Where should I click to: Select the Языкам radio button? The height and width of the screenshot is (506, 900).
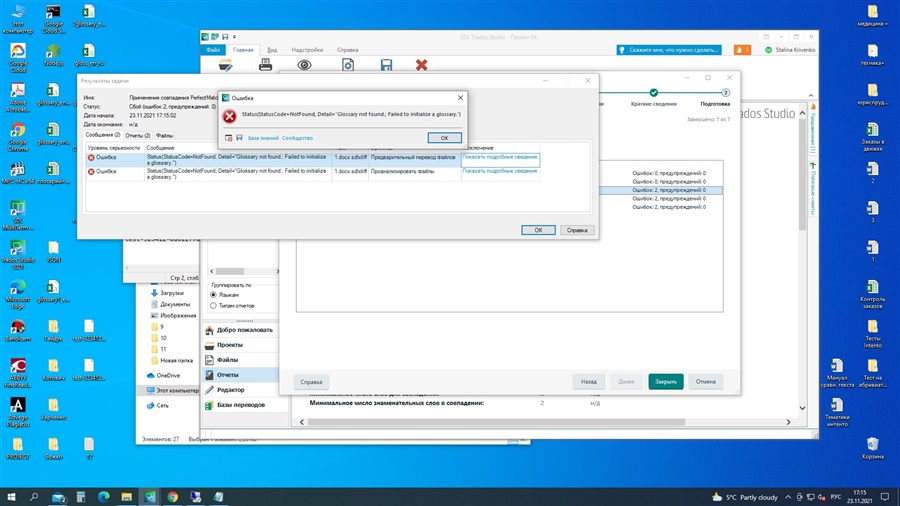214,295
